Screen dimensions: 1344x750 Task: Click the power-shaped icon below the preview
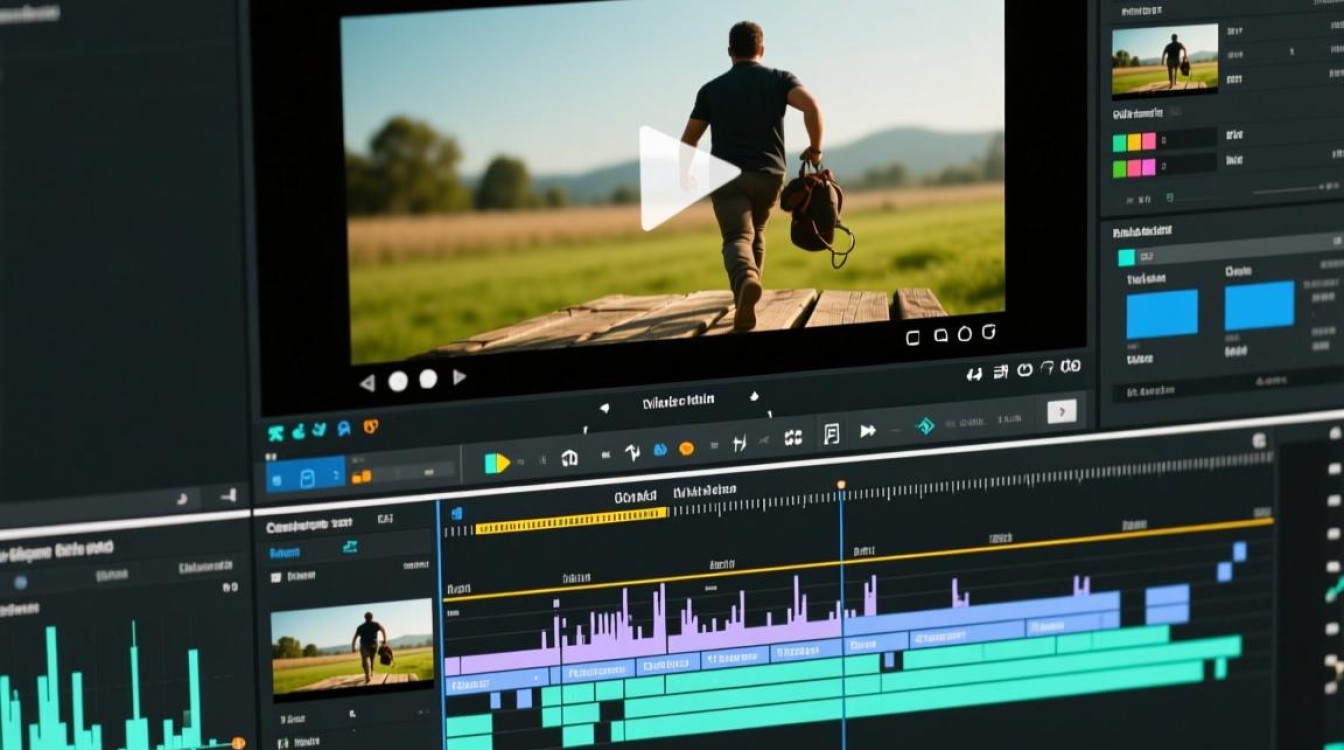(1024, 370)
